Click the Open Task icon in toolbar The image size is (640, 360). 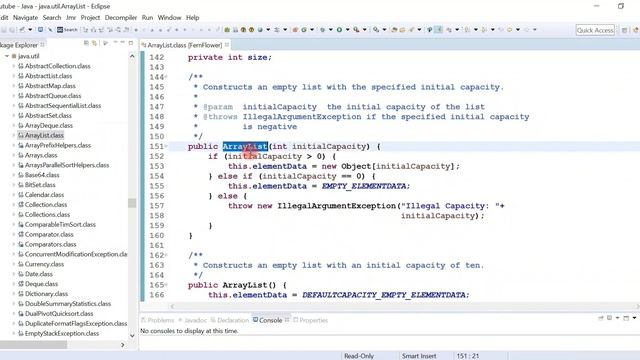402,30
